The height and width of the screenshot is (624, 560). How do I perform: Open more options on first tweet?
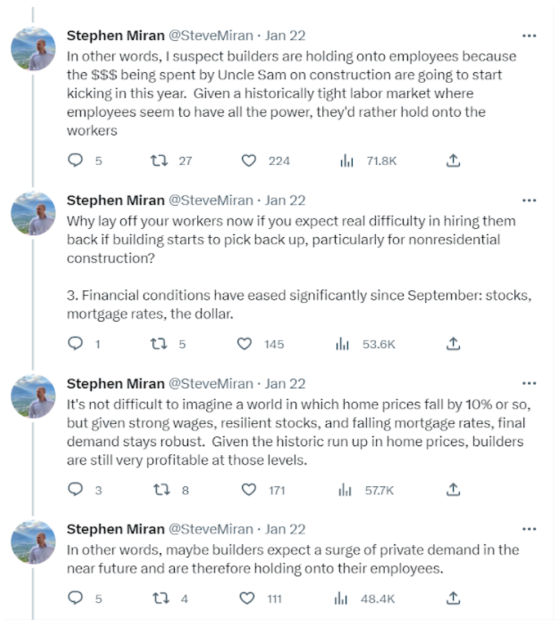click(529, 36)
